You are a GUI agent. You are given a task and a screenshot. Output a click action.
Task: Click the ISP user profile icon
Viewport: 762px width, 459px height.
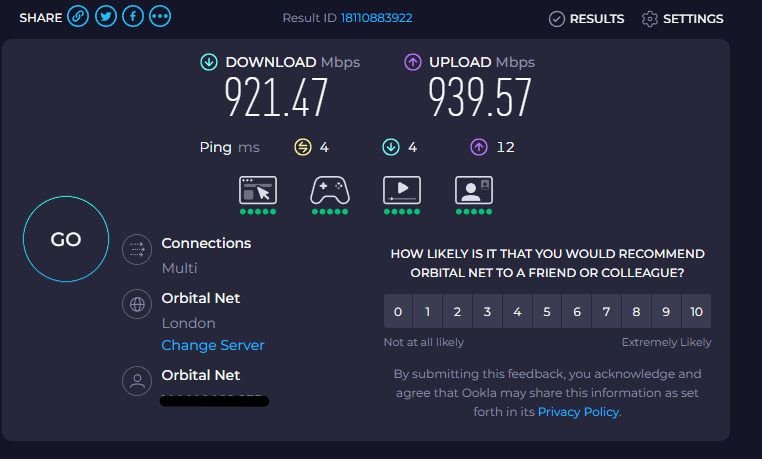point(137,381)
